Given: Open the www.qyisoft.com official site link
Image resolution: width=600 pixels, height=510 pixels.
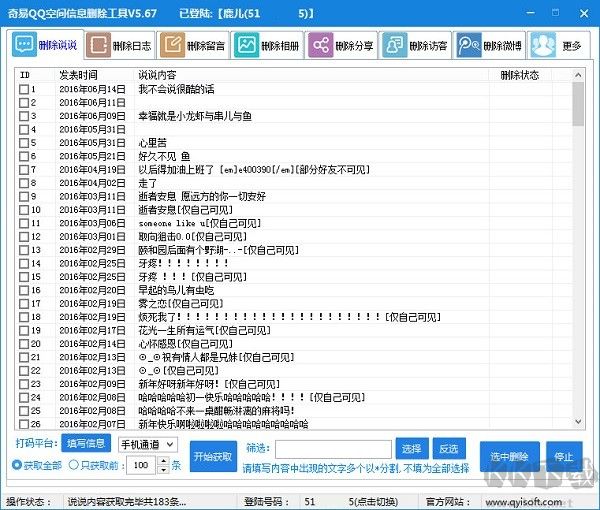Looking at the screenshot, I should coord(523,502).
